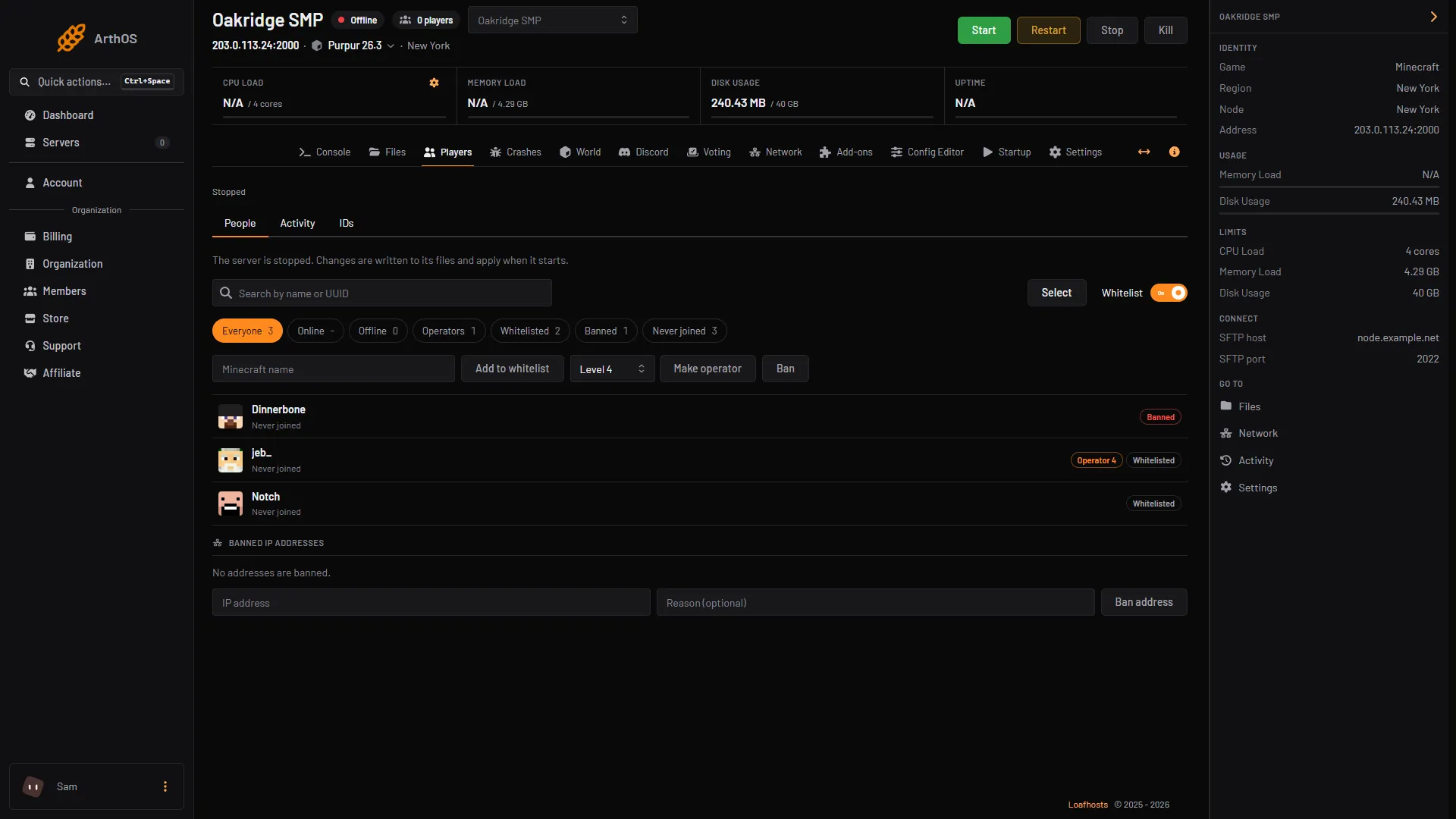Switch to the Console tab
The width and height of the screenshot is (1456, 819).
pos(325,152)
